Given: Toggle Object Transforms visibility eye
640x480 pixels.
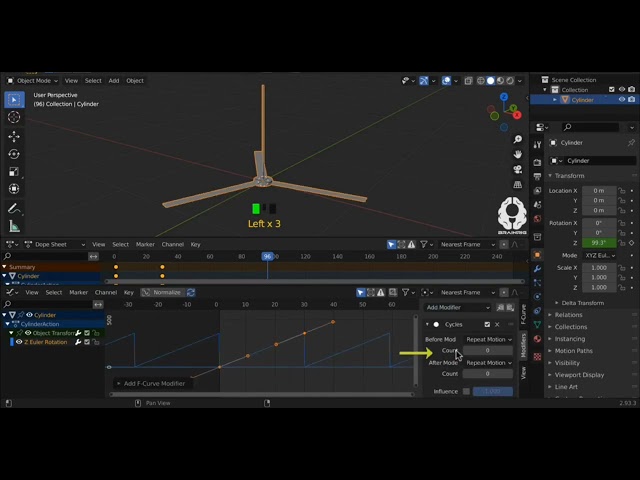Looking at the screenshot, I should pos(28,333).
